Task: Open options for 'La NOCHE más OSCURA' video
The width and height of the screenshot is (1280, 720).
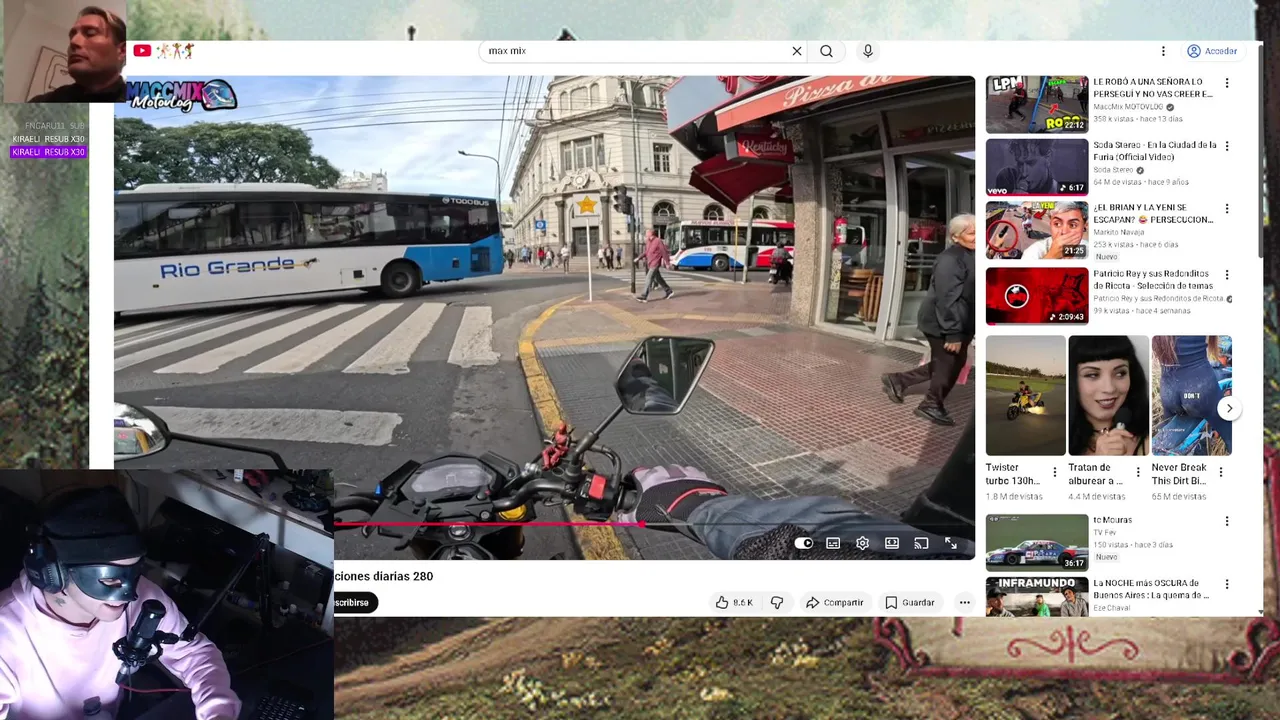Action: [x=1227, y=584]
